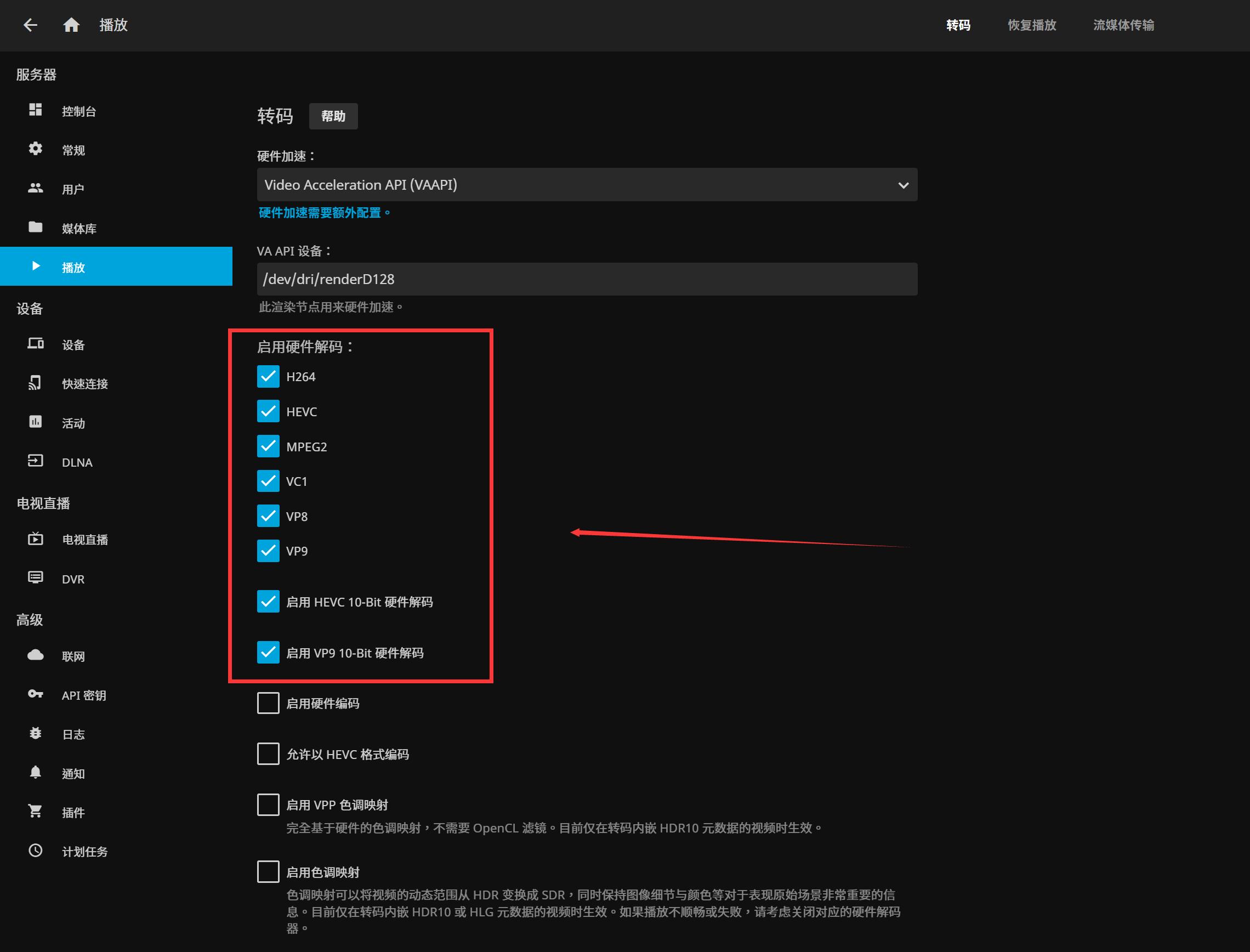Open the DLNA settings icon
The image size is (1250, 952).
(x=36, y=461)
